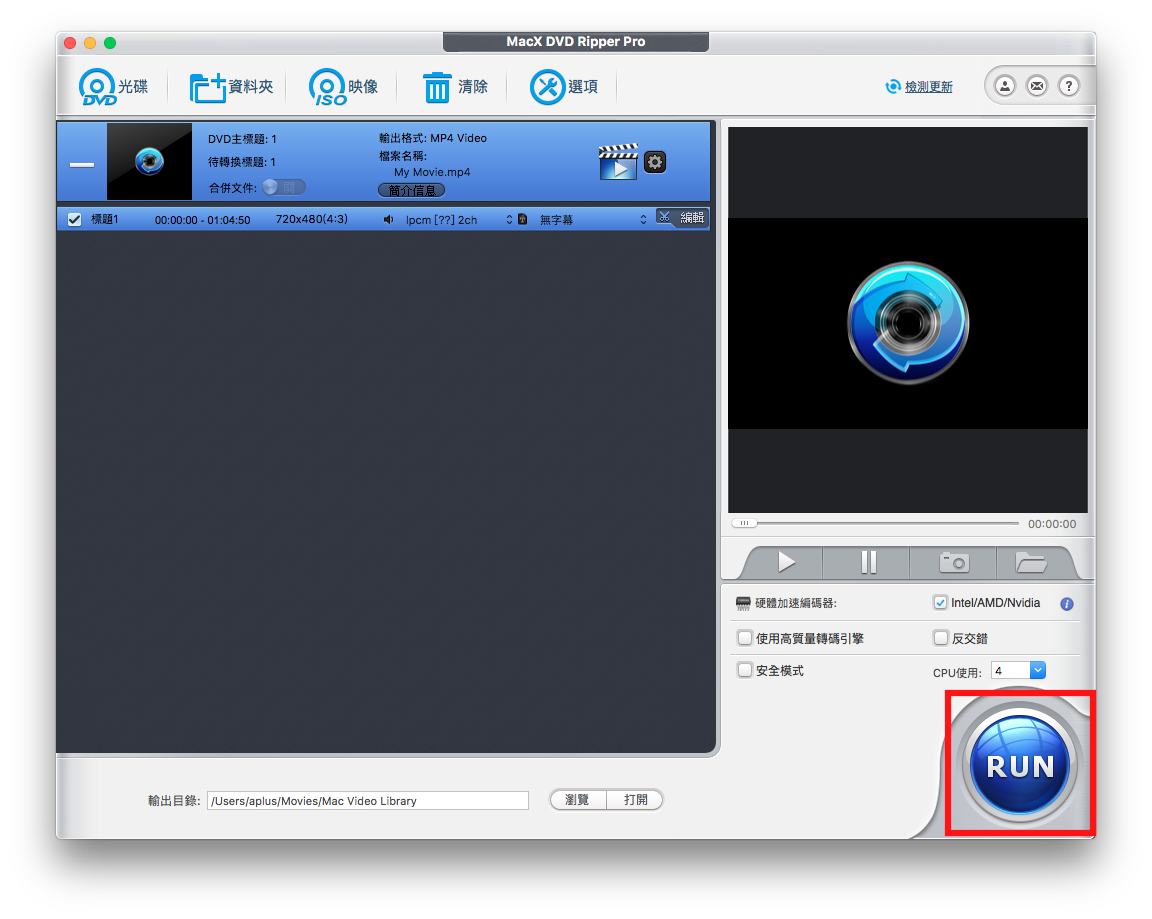Open the lpcm 2ch audio track dropdown
This screenshot has width=1152, height=919.
(458, 220)
